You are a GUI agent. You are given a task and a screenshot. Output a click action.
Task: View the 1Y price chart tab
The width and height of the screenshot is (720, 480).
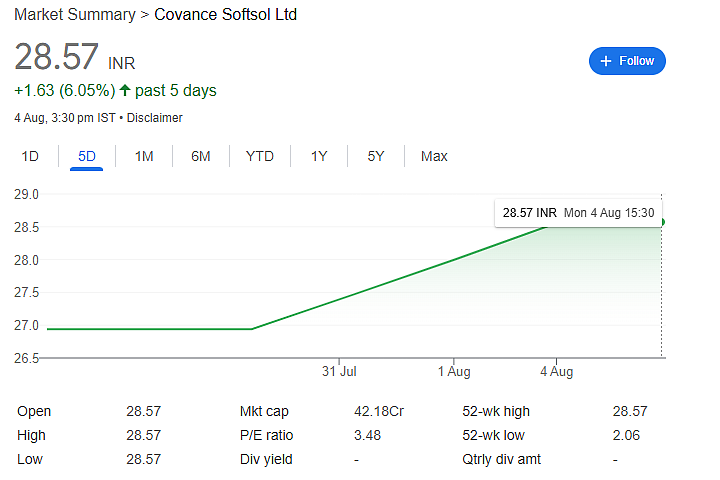click(319, 157)
